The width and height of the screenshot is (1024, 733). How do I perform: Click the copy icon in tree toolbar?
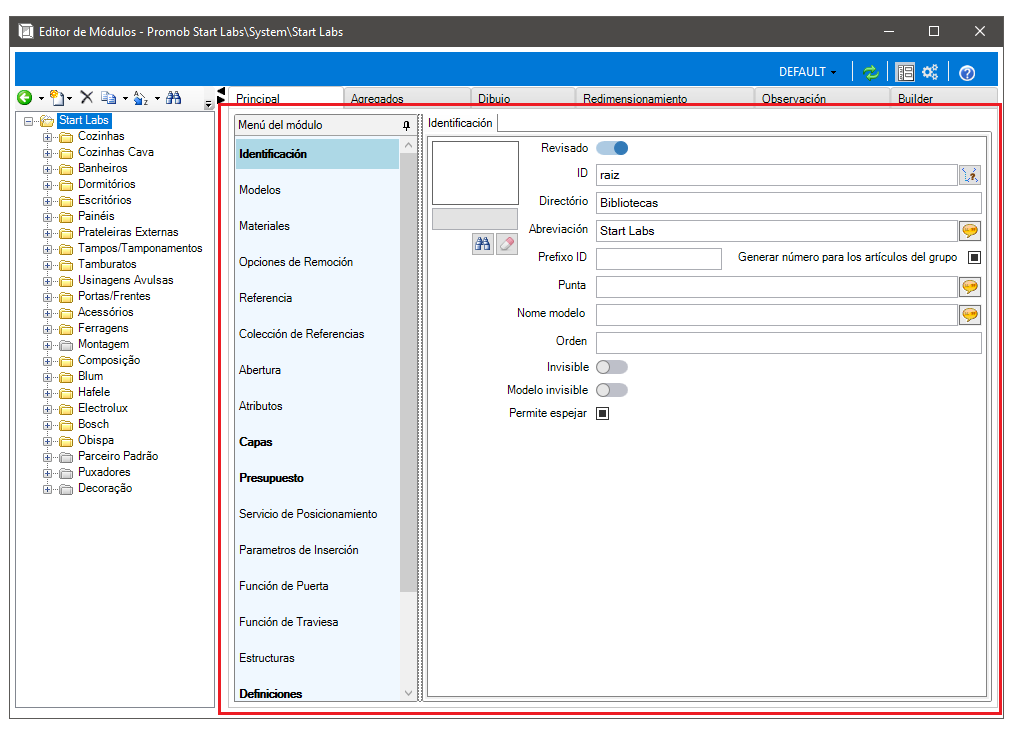(108, 98)
